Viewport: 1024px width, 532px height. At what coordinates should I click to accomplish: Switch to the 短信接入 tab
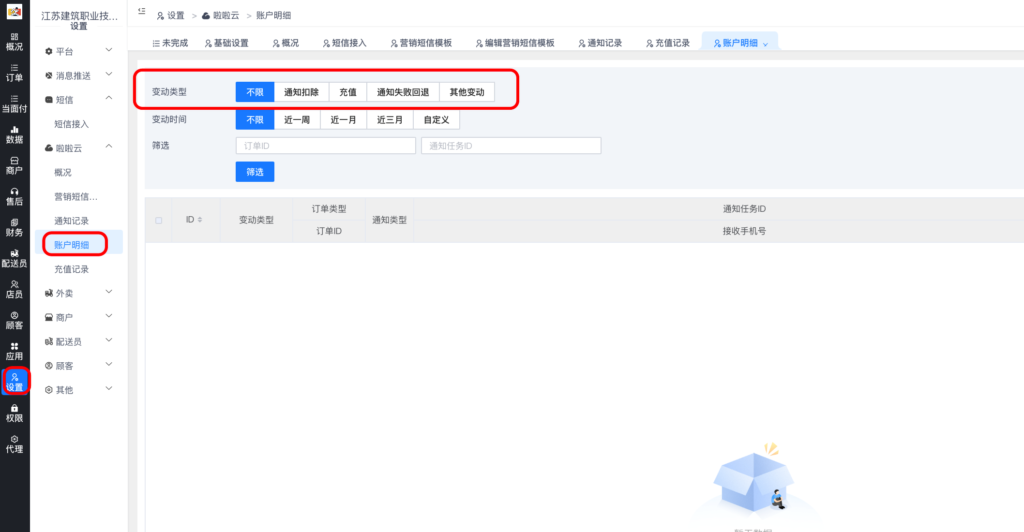[344, 42]
